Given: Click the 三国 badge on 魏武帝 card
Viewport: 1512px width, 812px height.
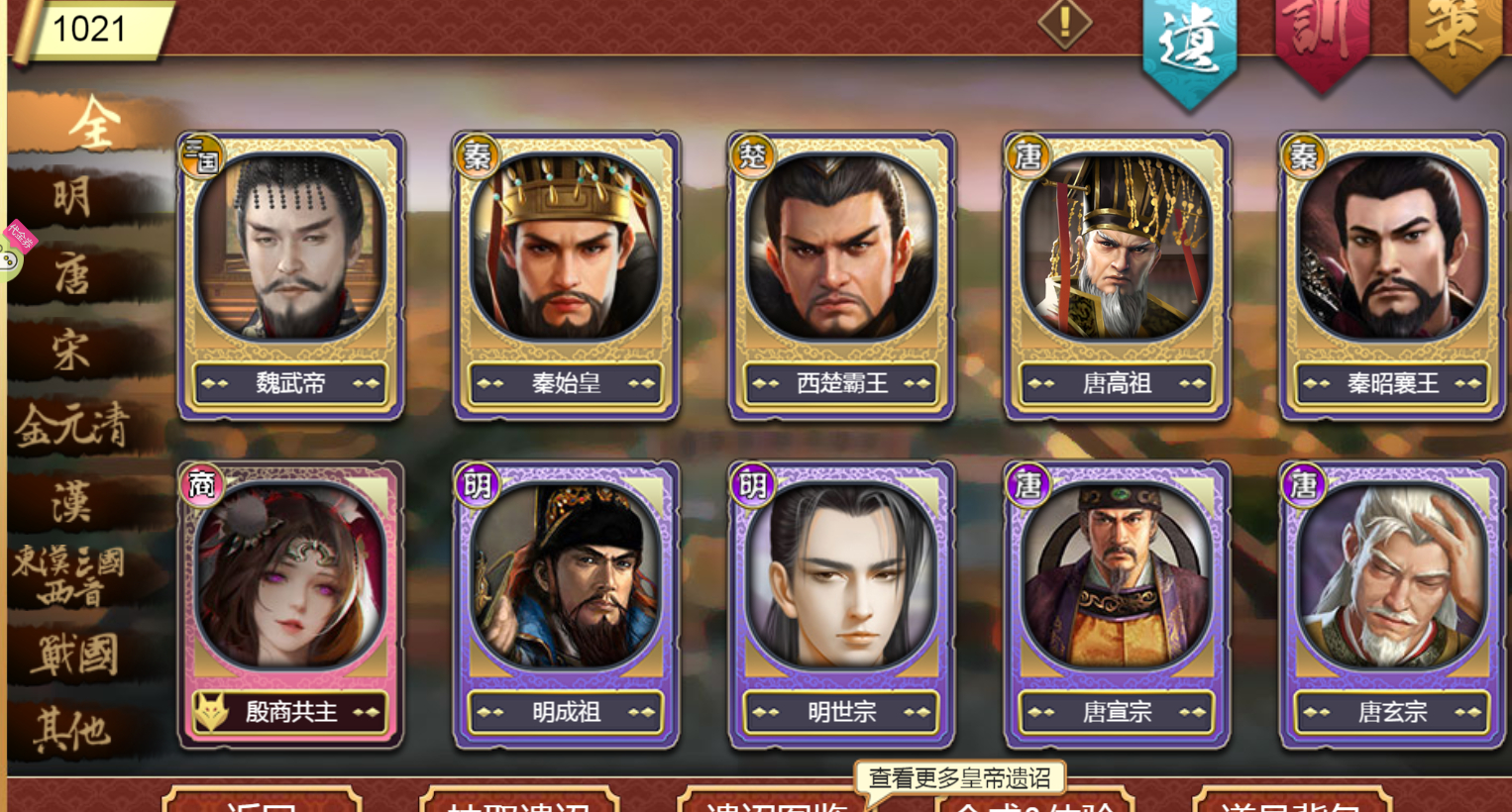Looking at the screenshot, I should pyautogui.click(x=202, y=156).
